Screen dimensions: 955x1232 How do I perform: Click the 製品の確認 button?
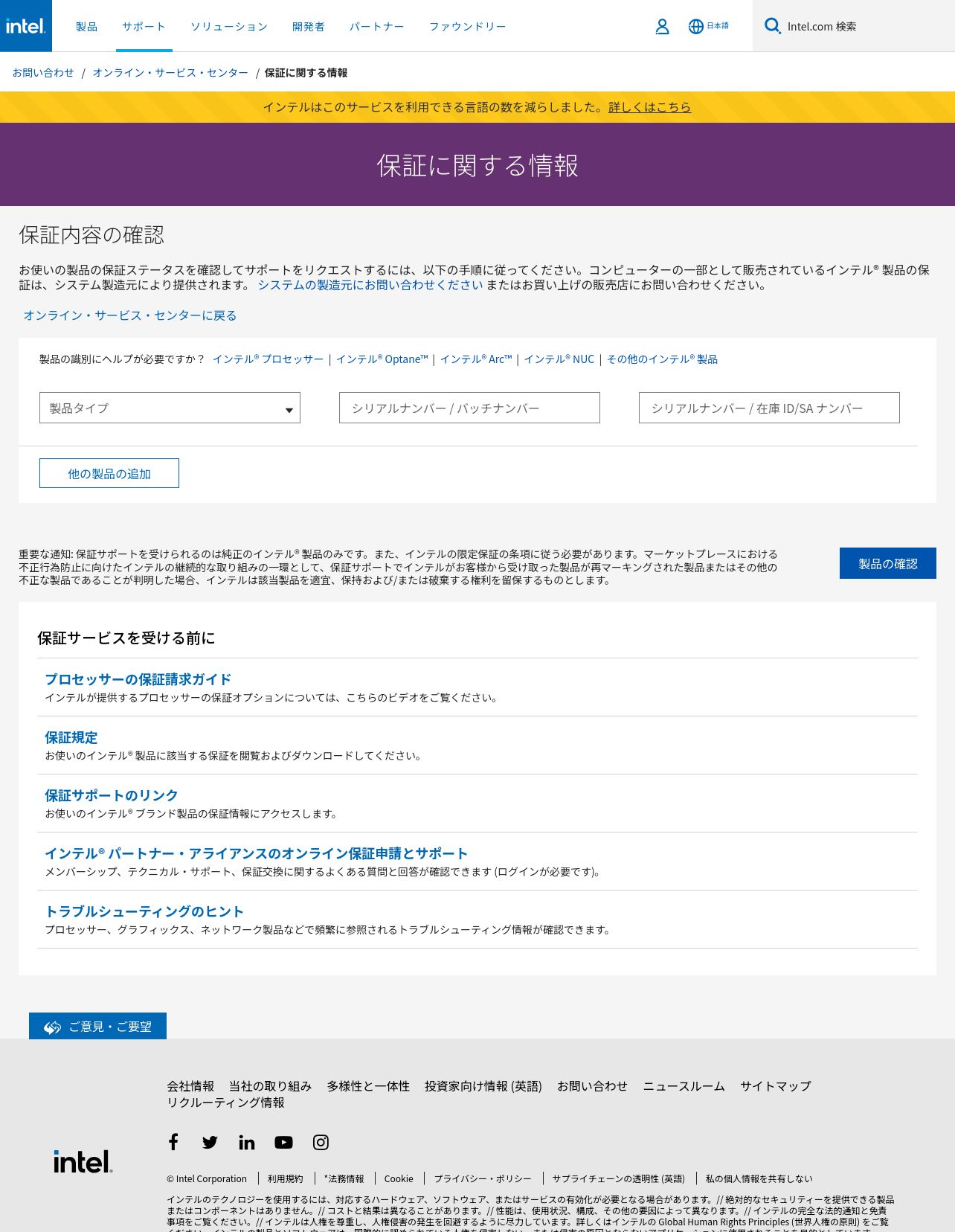(888, 563)
